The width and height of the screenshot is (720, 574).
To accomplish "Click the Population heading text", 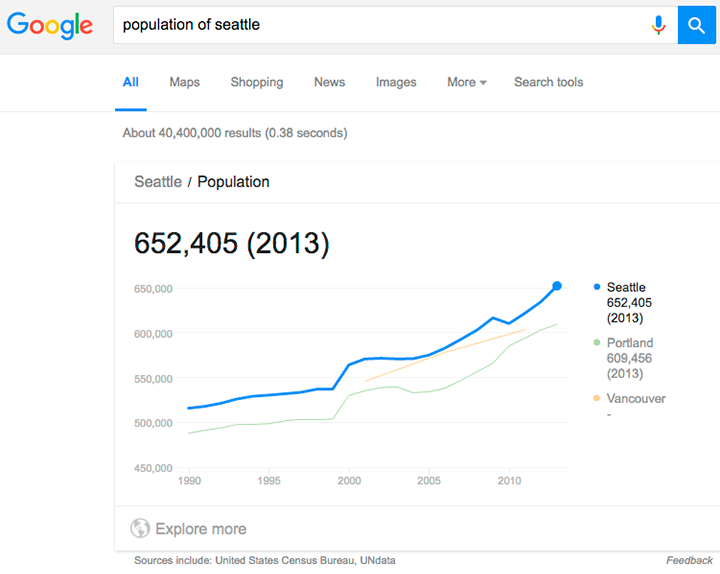I will pyautogui.click(x=233, y=182).
